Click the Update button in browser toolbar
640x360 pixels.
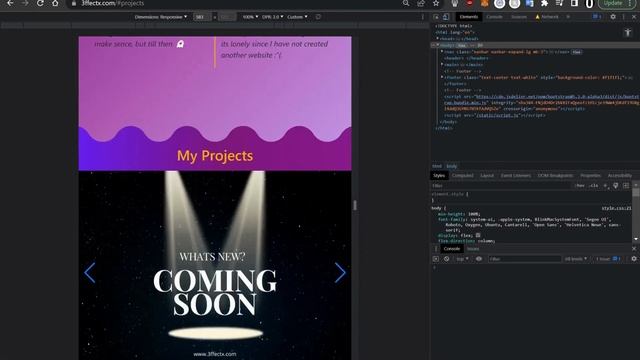(613, 3)
